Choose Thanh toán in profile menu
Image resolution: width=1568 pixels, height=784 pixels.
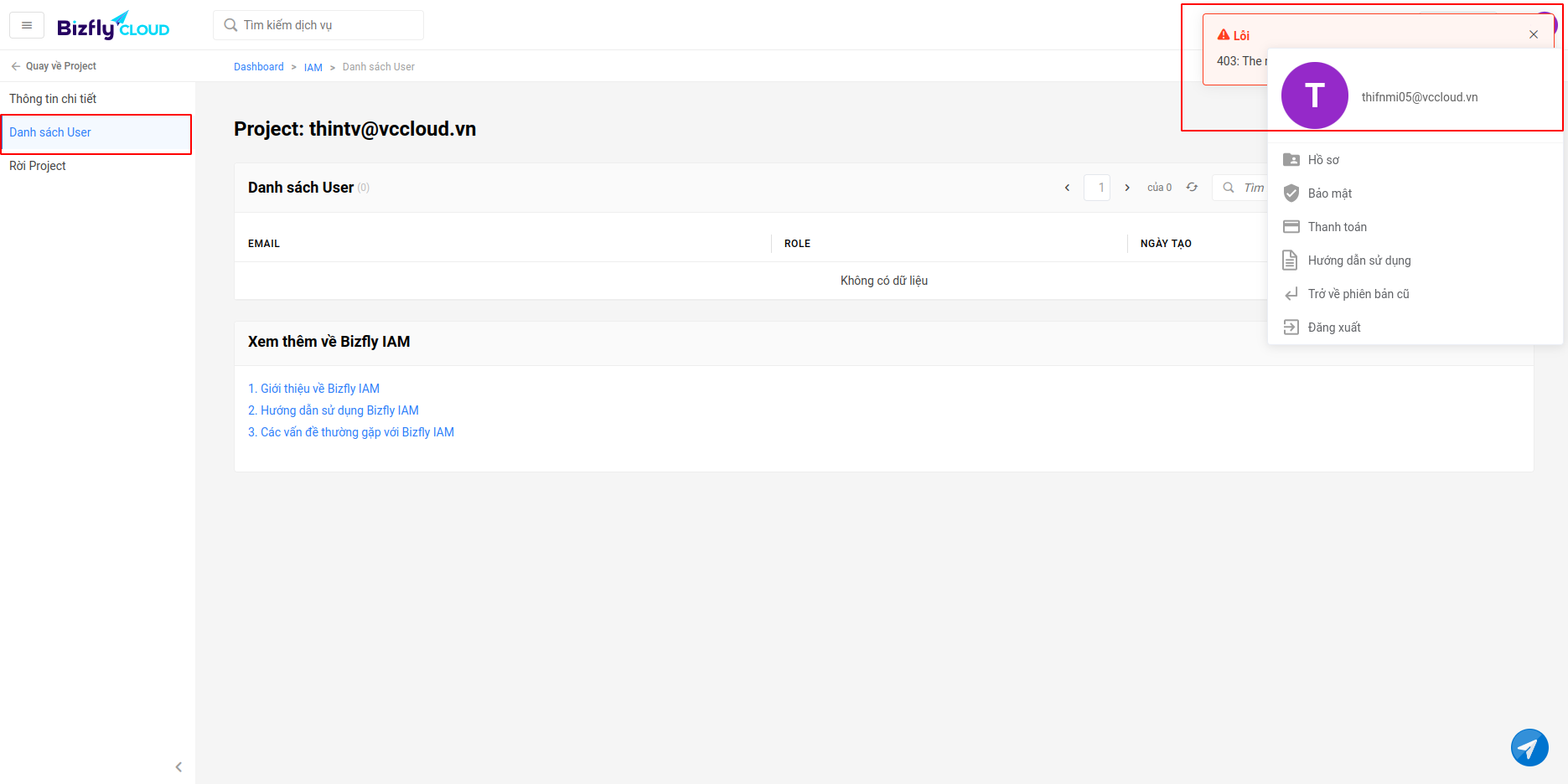click(x=1337, y=227)
